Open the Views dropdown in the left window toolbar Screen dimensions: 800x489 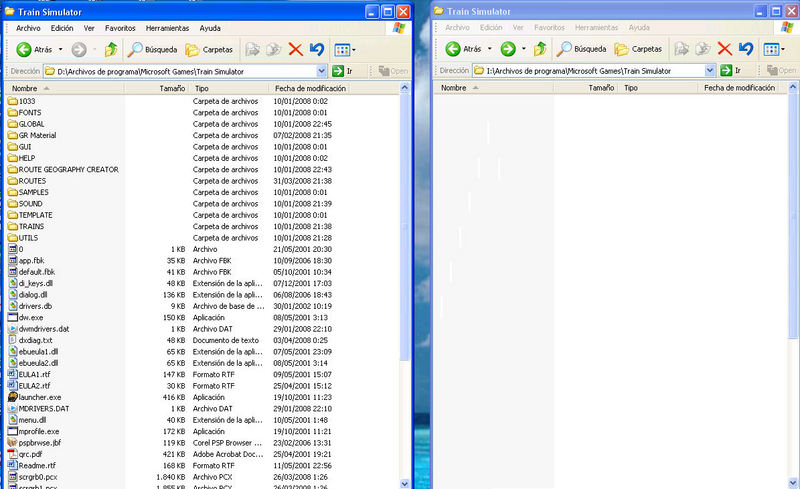point(345,48)
